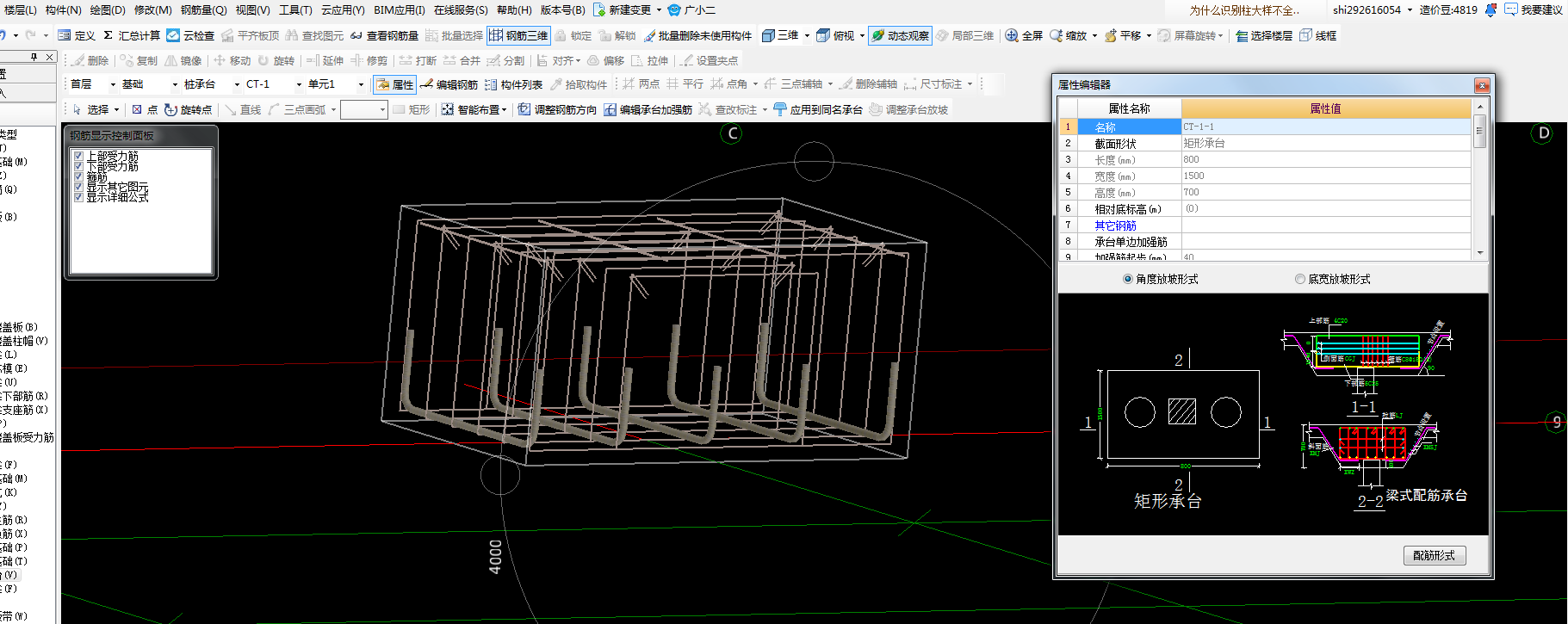This screenshot has width=1568, height=624.
Task: Click 批量删除未使用构件 tool
Action: click(697, 35)
